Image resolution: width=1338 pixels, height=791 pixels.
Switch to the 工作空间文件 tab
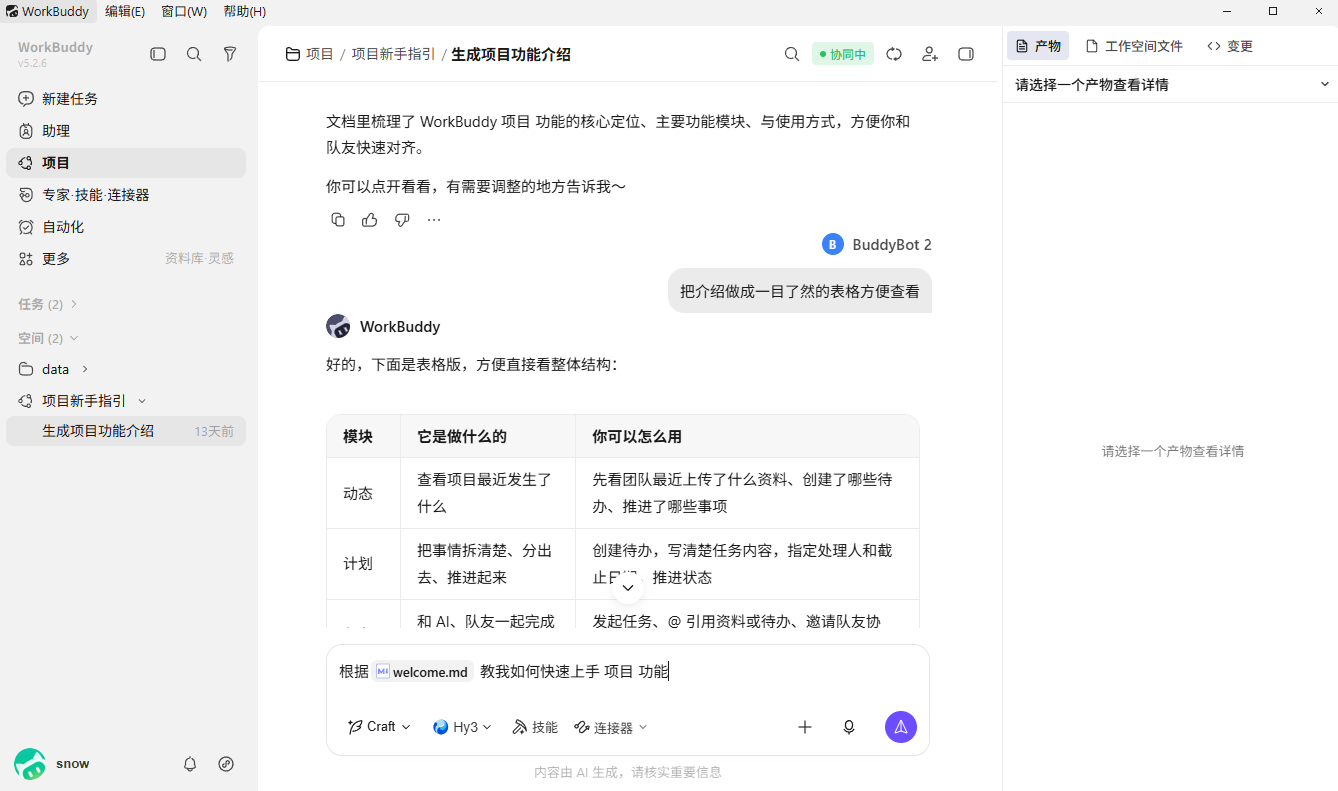[x=1134, y=46]
